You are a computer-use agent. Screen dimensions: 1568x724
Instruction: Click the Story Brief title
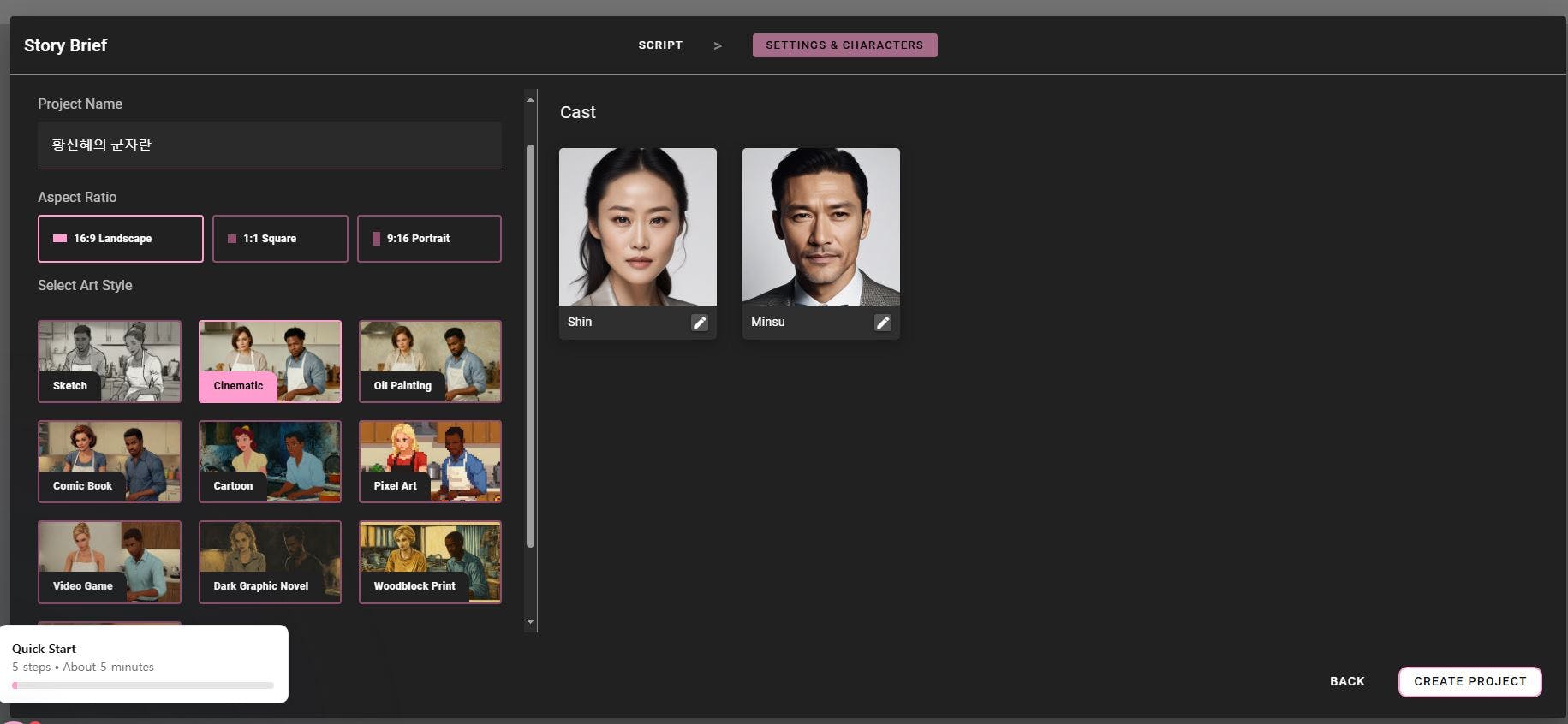pos(65,45)
